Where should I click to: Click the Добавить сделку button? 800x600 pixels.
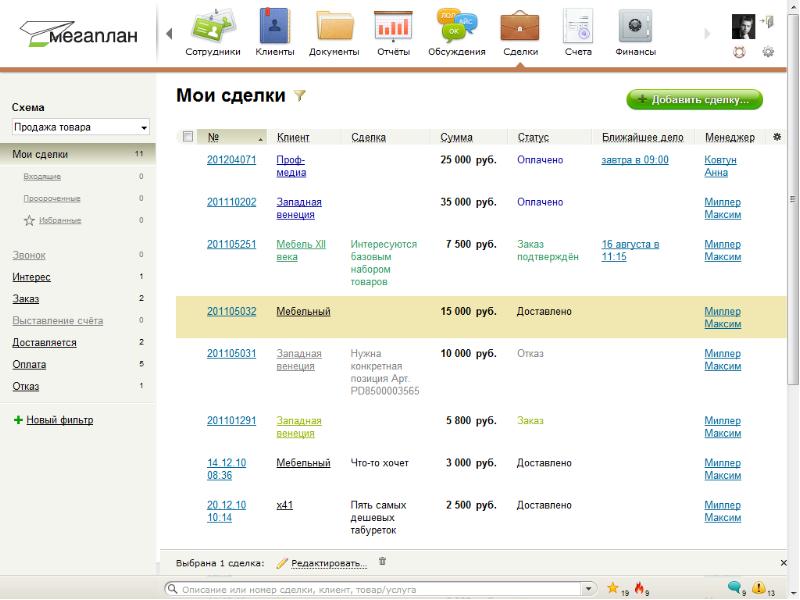pos(694,100)
